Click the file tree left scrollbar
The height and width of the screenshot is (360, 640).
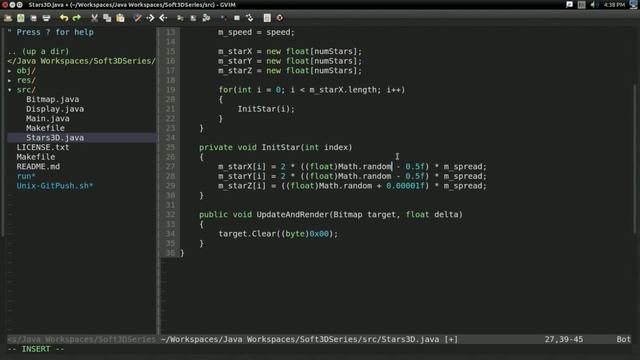[2, 133]
